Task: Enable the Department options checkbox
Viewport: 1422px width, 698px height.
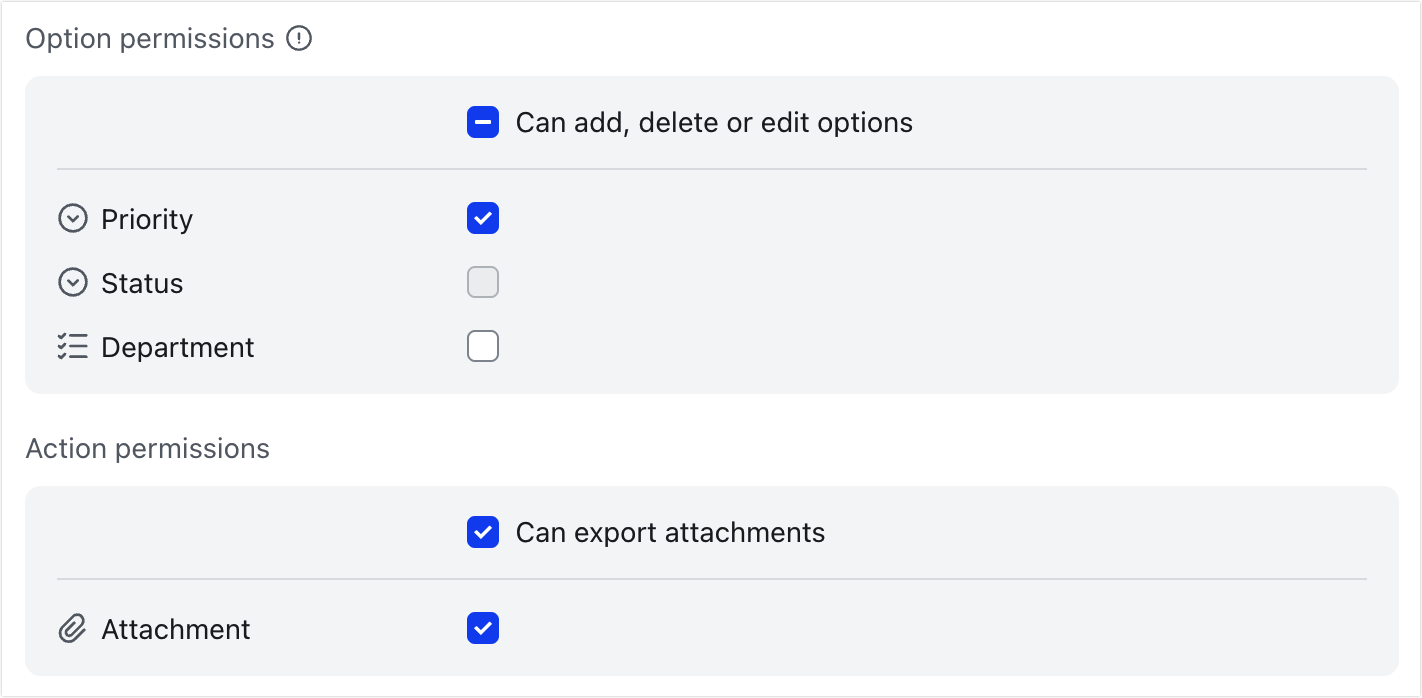Action: pos(483,346)
